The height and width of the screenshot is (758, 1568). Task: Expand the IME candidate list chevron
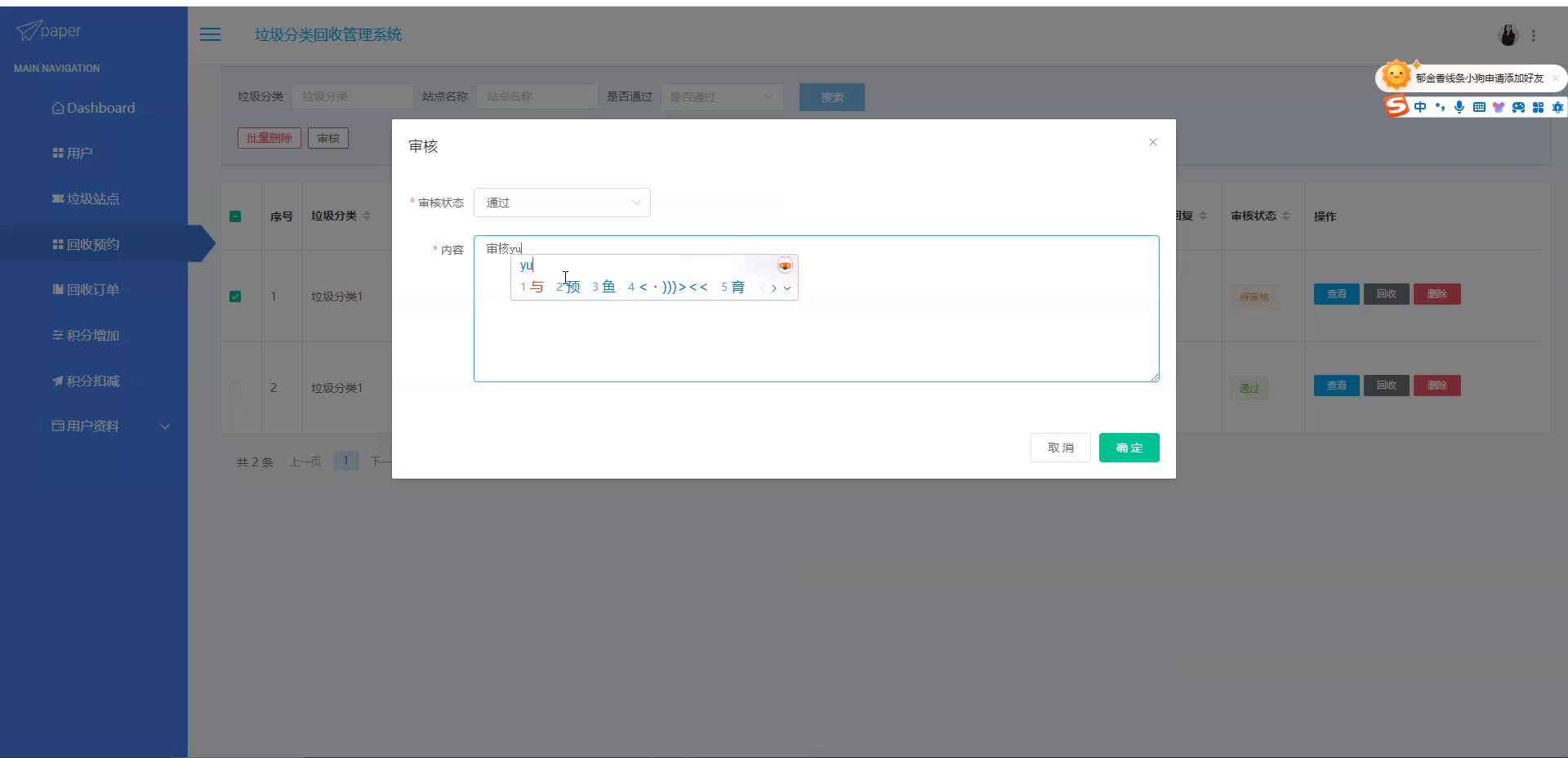pyautogui.click(x=787, y=288)
